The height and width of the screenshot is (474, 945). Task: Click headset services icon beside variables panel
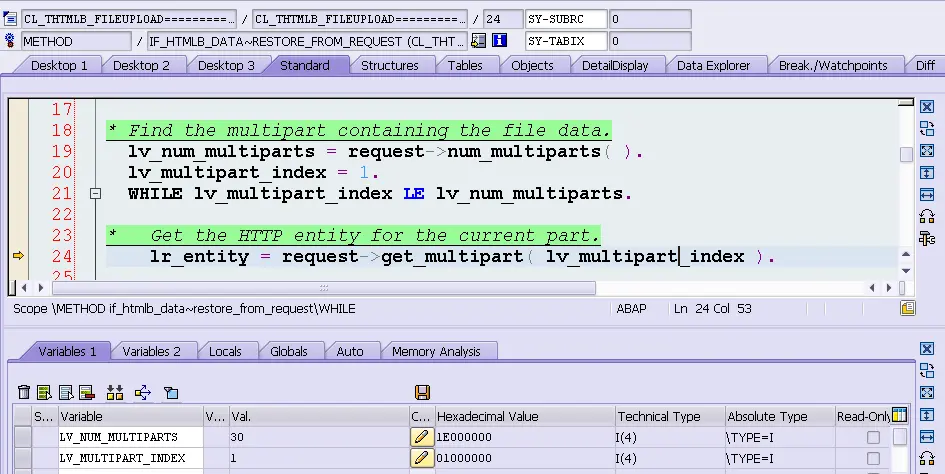[x=927, y=458]
